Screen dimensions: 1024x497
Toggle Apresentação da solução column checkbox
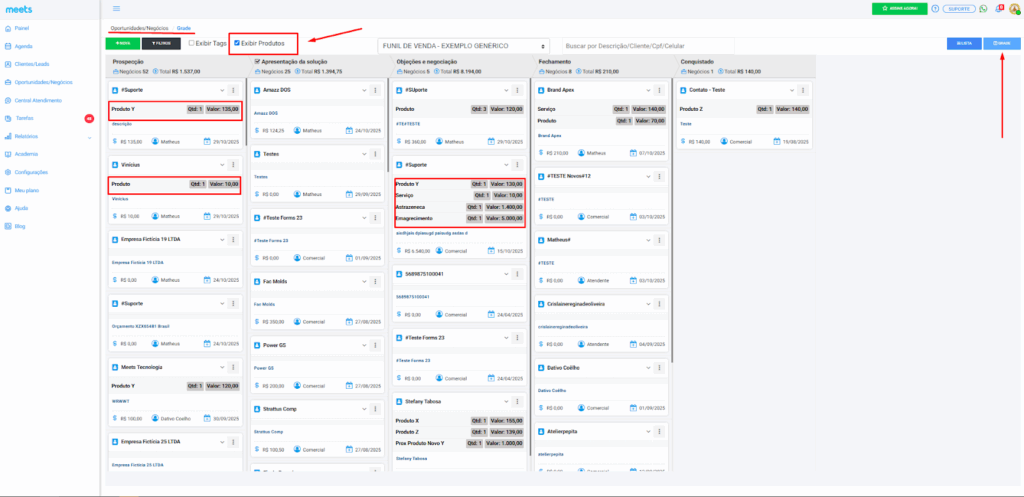point(254,61)
